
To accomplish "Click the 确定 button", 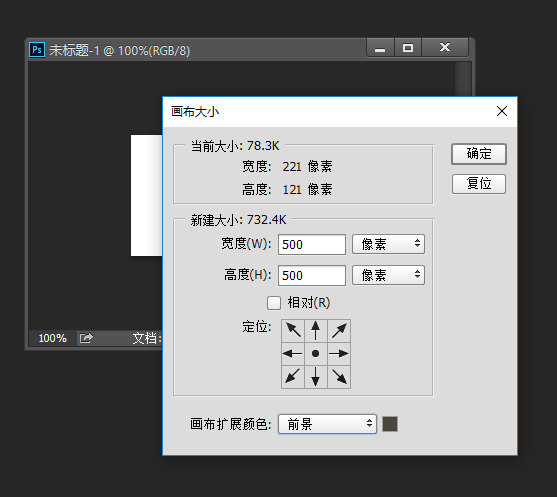I will pyautogui.click(x=479, y=154).
